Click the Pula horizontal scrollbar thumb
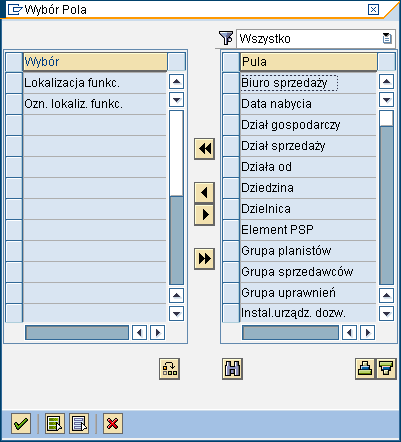 [x=290, y=333]
